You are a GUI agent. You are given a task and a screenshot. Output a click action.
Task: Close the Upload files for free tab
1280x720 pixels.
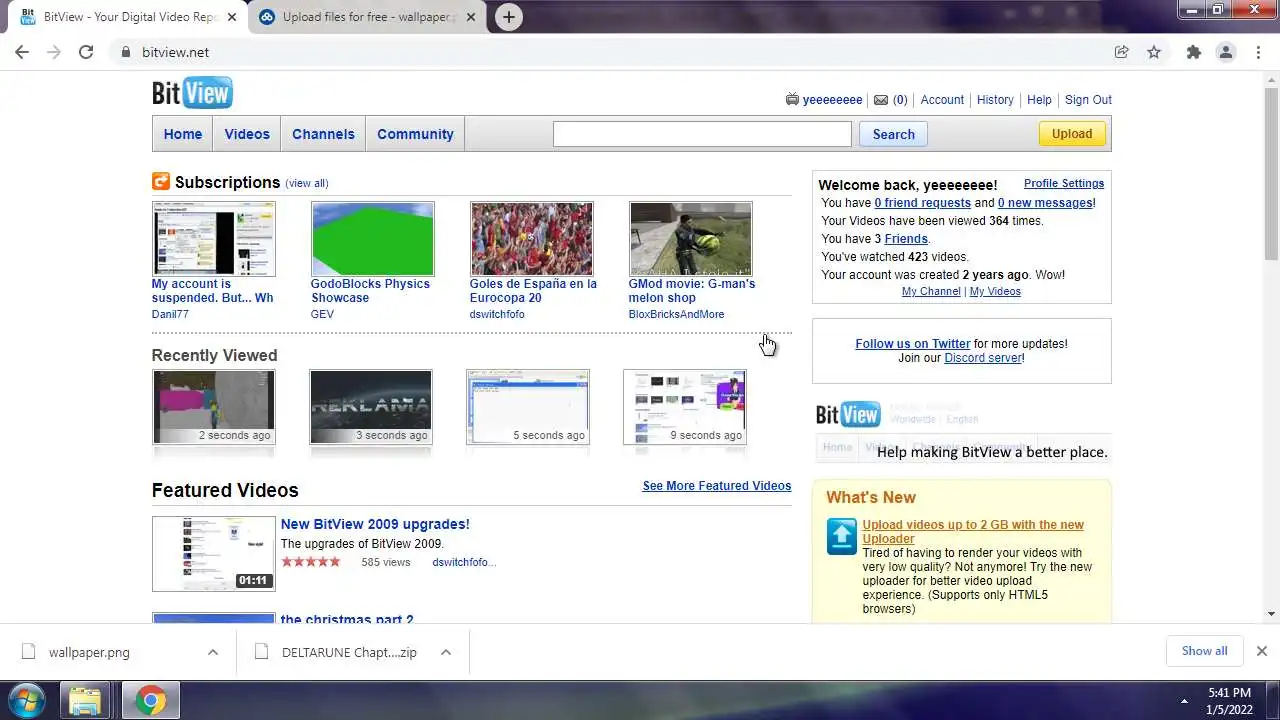click(x=471, y=17)
